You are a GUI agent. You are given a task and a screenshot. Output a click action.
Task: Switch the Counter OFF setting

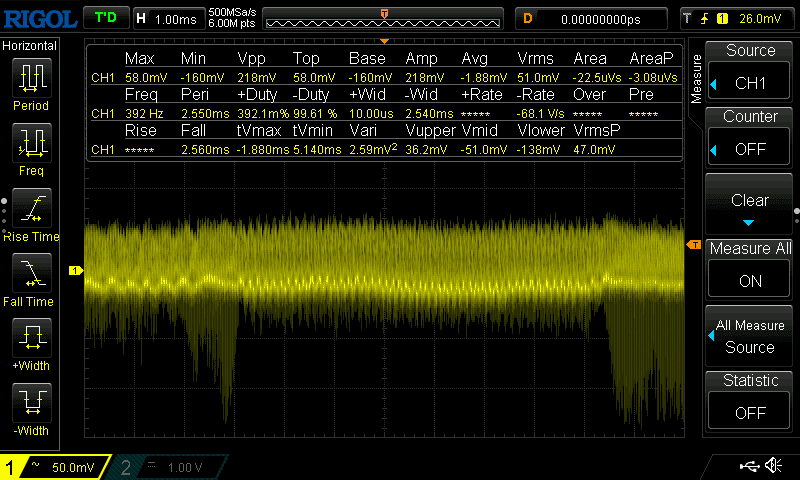[x=750, y=133]
